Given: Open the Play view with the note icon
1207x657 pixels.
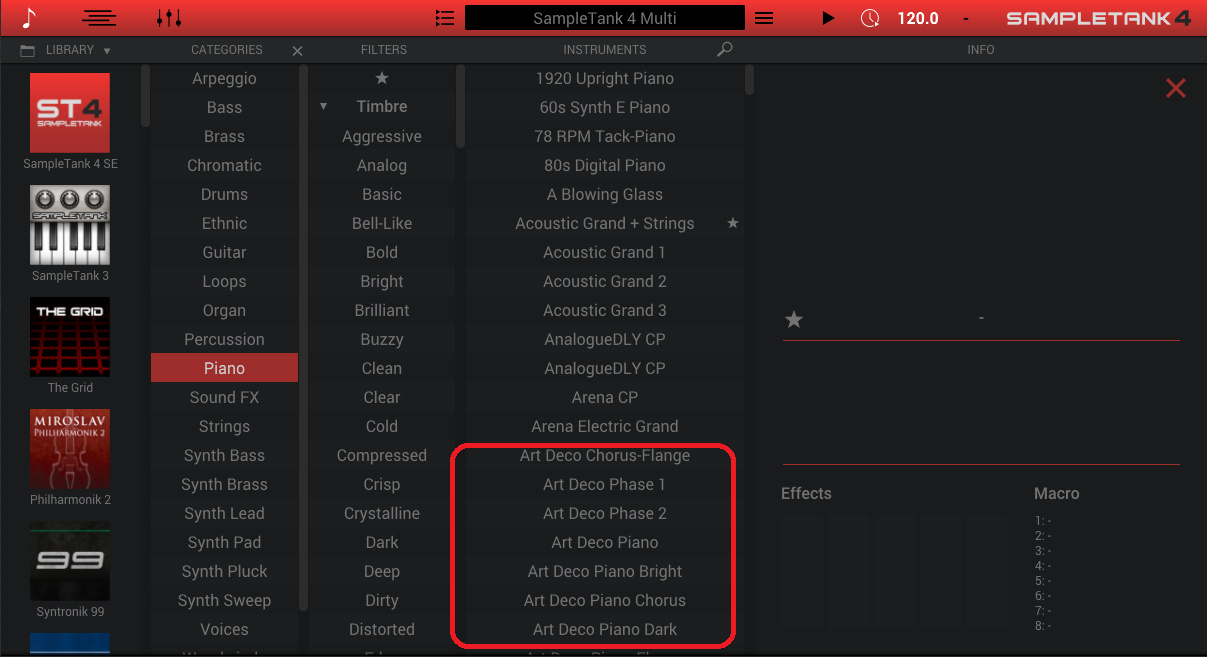Looking at the screenshot, I should pyautogui.click(x=28, y=17).
